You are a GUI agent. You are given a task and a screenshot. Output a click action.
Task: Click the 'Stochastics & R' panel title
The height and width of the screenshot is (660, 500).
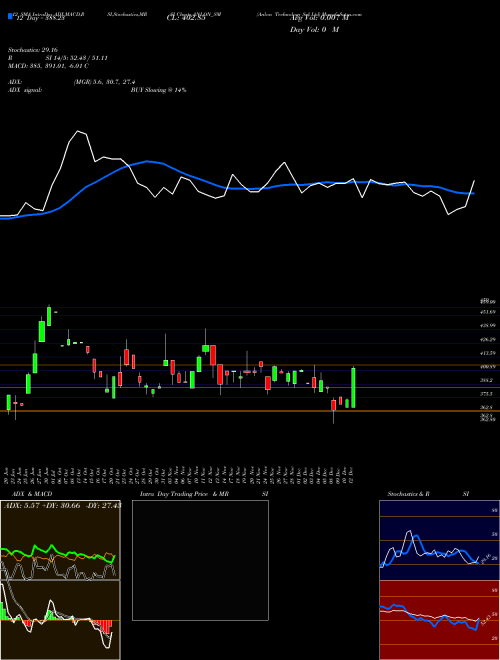[408, 494]
